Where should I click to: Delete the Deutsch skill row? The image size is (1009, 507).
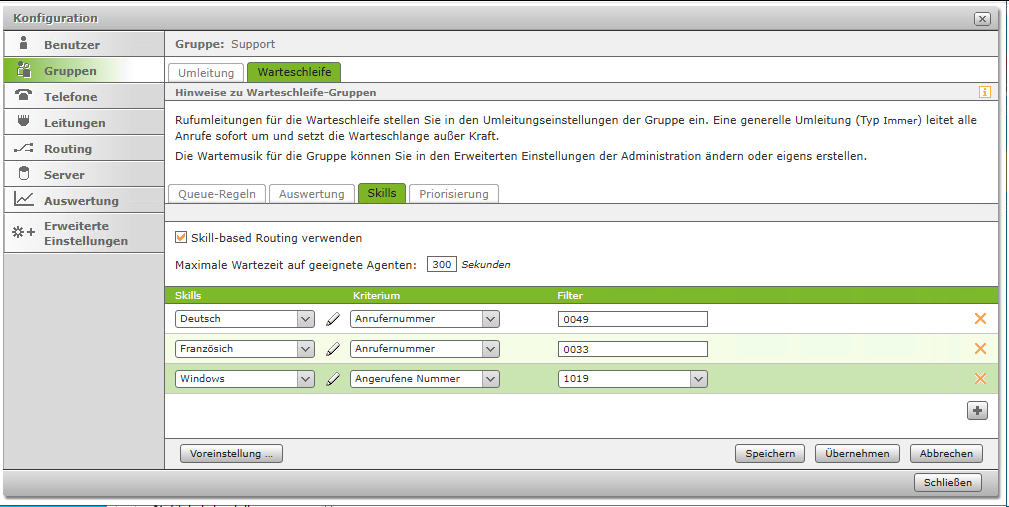(x=980, y=319)
